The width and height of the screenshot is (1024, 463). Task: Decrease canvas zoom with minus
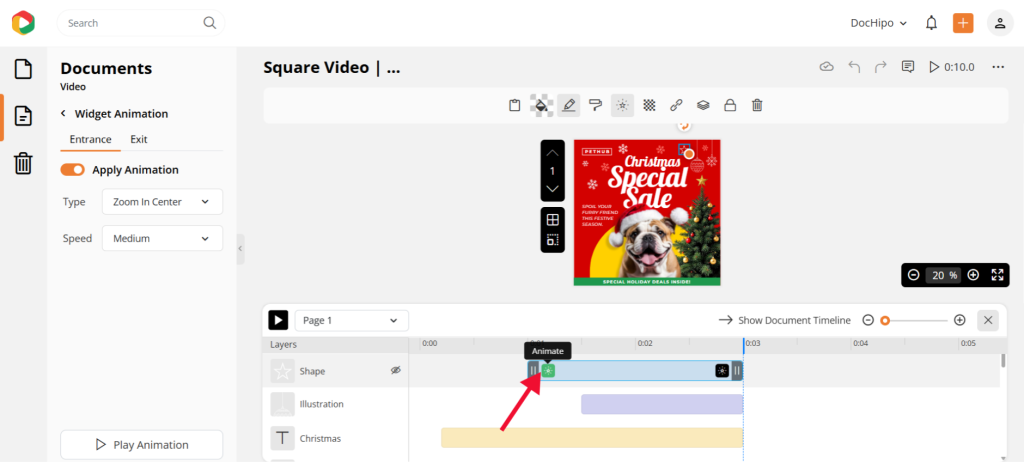coord(914,275)
